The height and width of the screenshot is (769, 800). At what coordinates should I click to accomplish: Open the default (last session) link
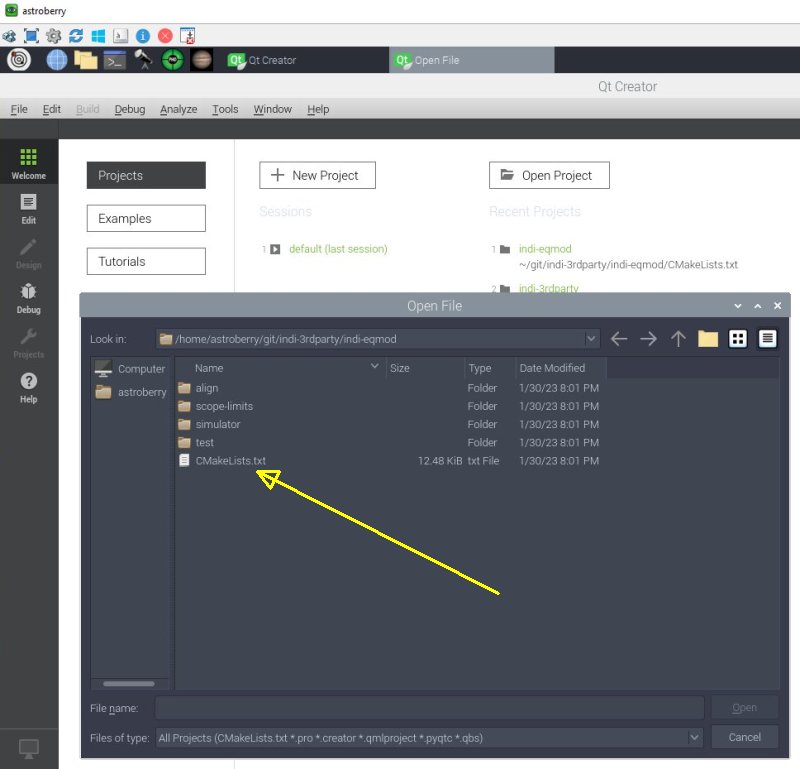pyautogui.click(x=338, y=249)
